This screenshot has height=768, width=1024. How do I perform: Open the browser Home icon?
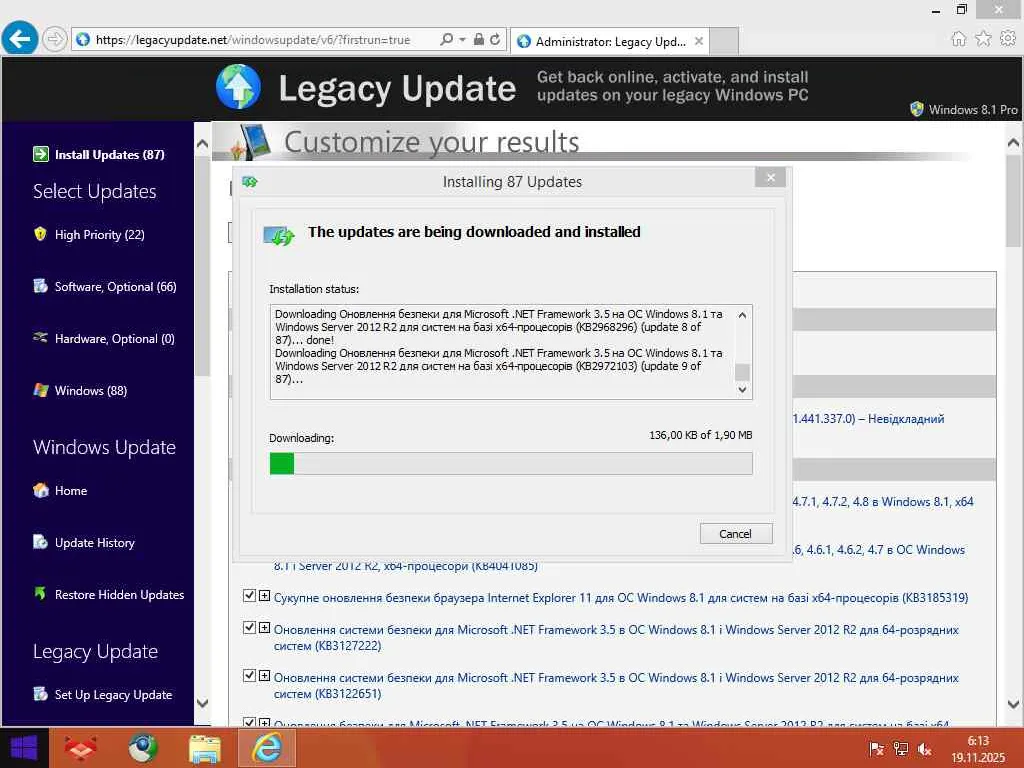point(958,39)
